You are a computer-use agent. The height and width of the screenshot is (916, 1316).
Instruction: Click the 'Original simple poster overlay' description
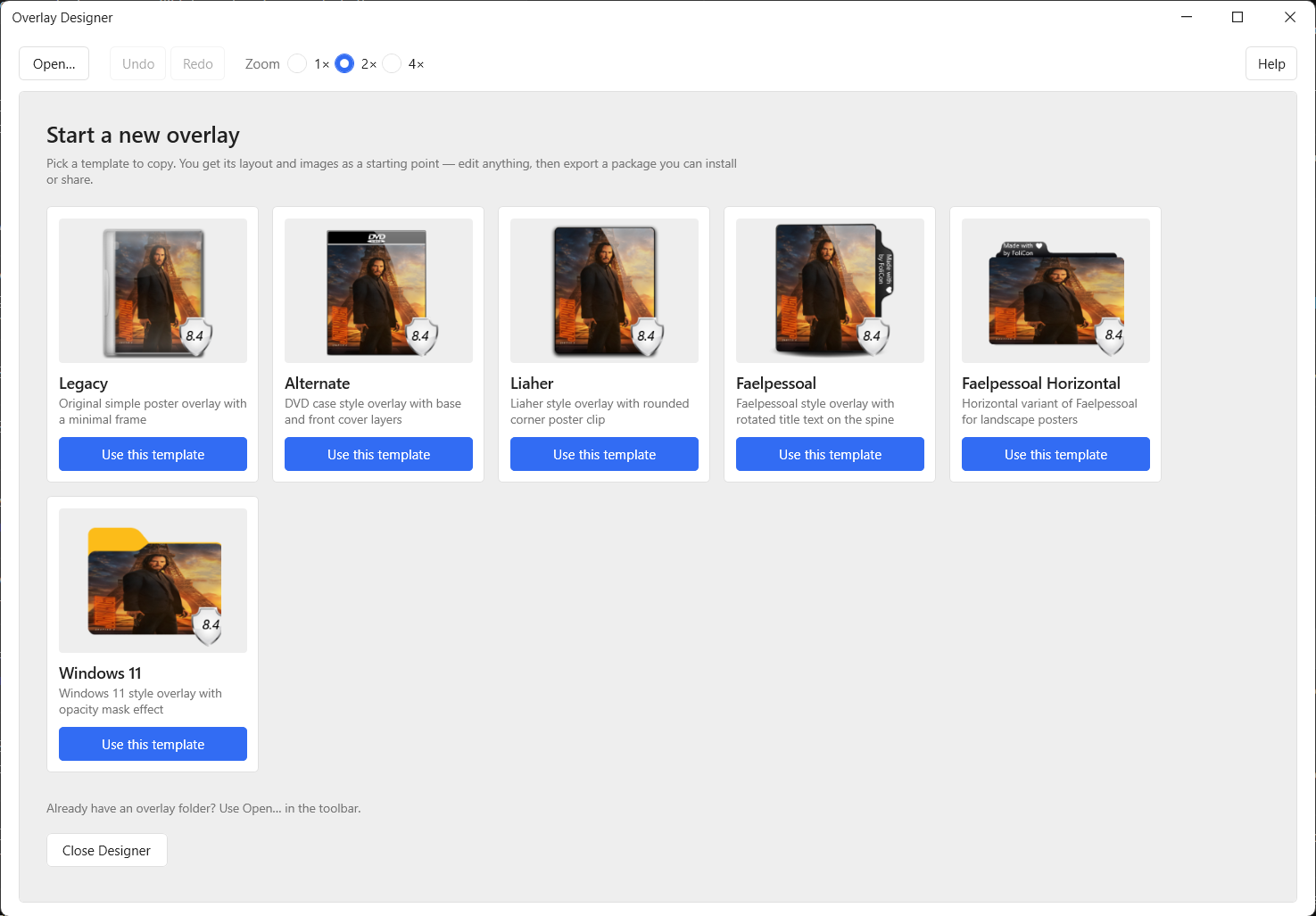point(153,411)
